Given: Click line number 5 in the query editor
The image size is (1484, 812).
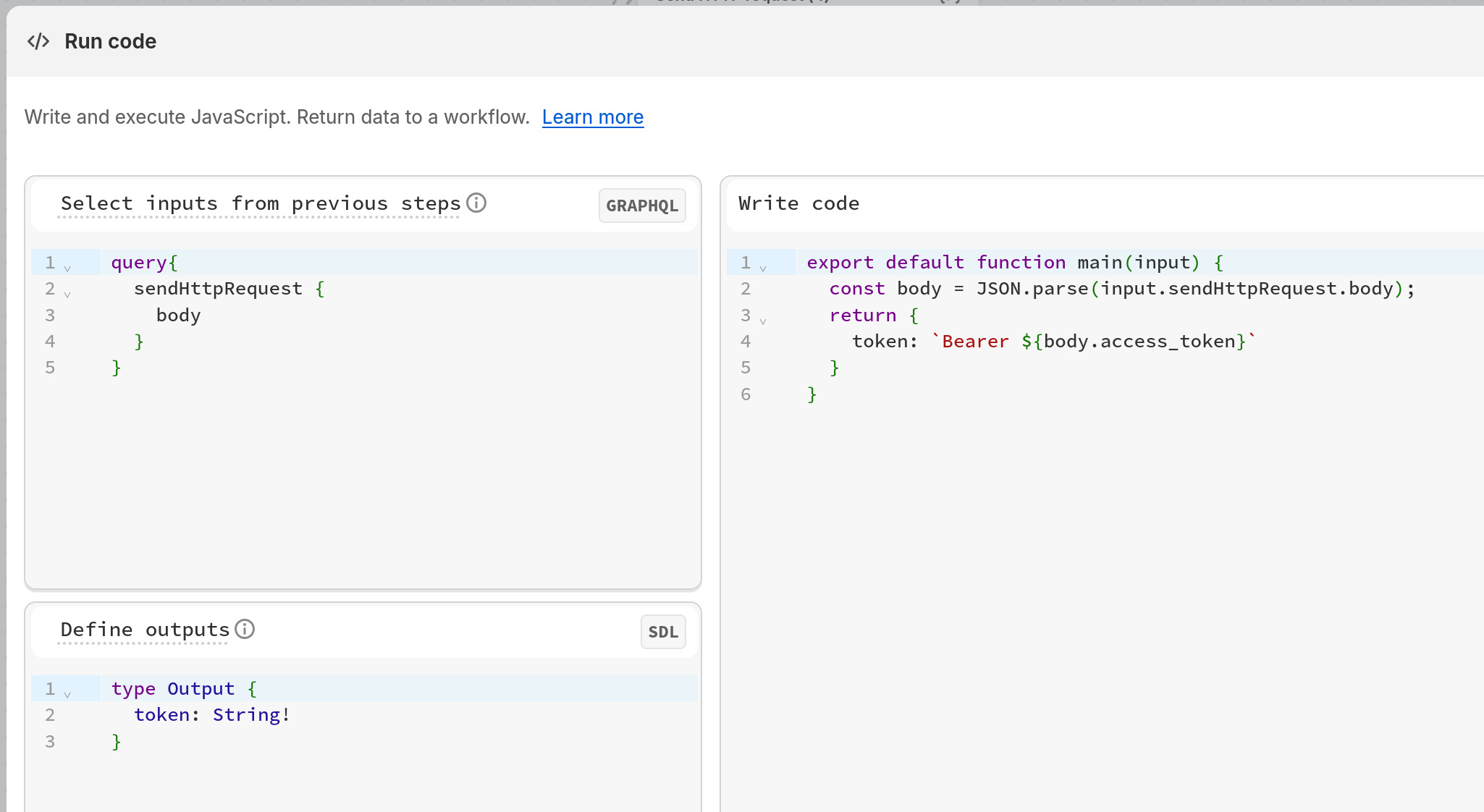Looking at the screenshot, I should tap(50, 367).
